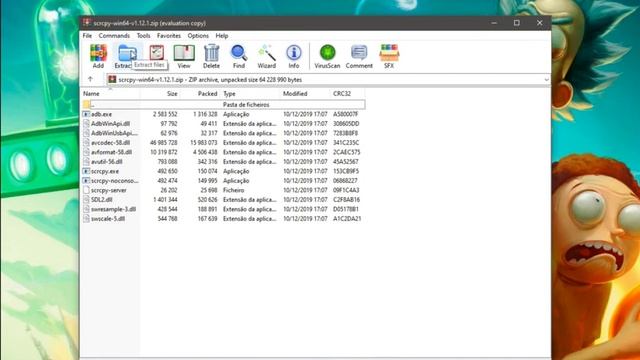Open the File menu
The width and height of the screenshot is (640, 360).
click(x=87, y=36)
